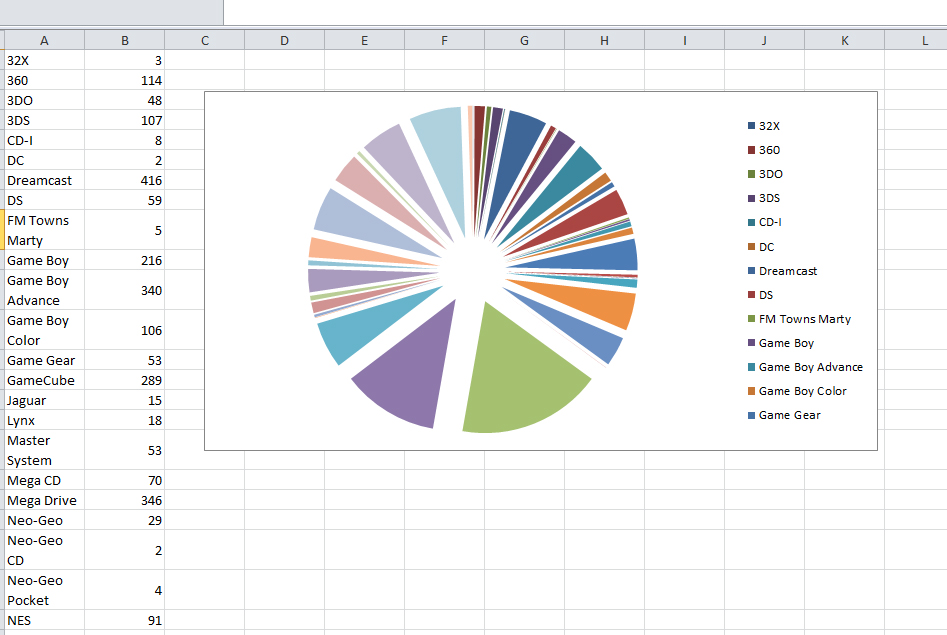The image size is (947, 635).
Task: Select the Game Gear cell
Action: pyautogui.click(x=44, y=360)
